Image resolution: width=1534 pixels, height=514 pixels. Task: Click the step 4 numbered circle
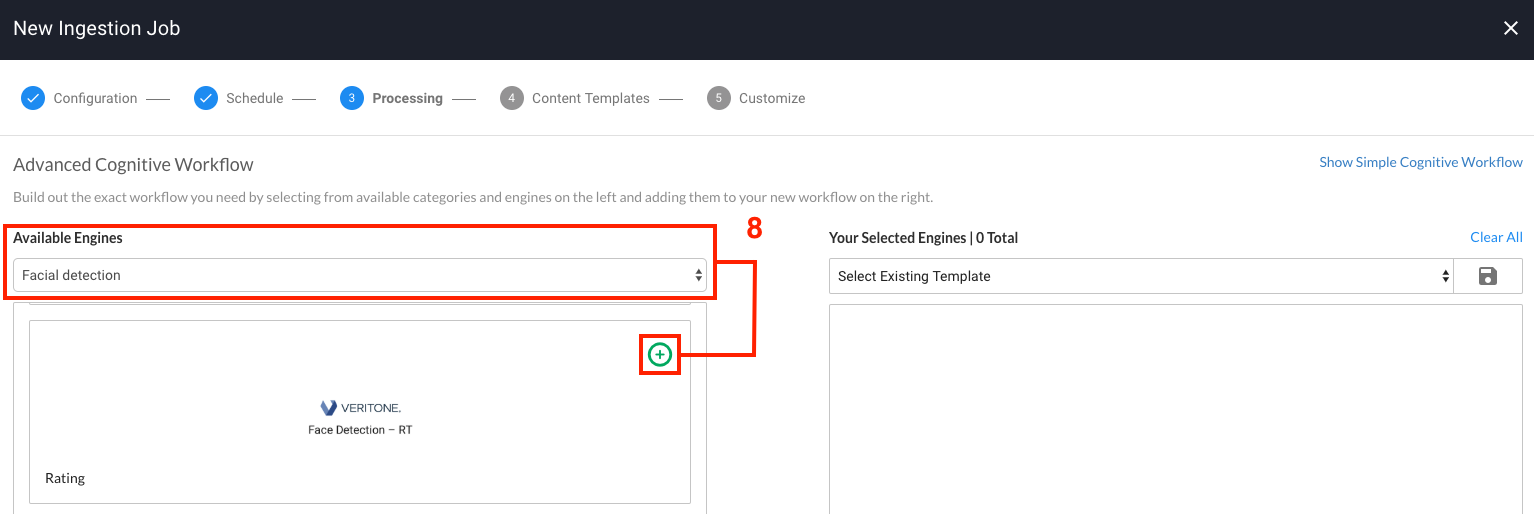[512, 98]
